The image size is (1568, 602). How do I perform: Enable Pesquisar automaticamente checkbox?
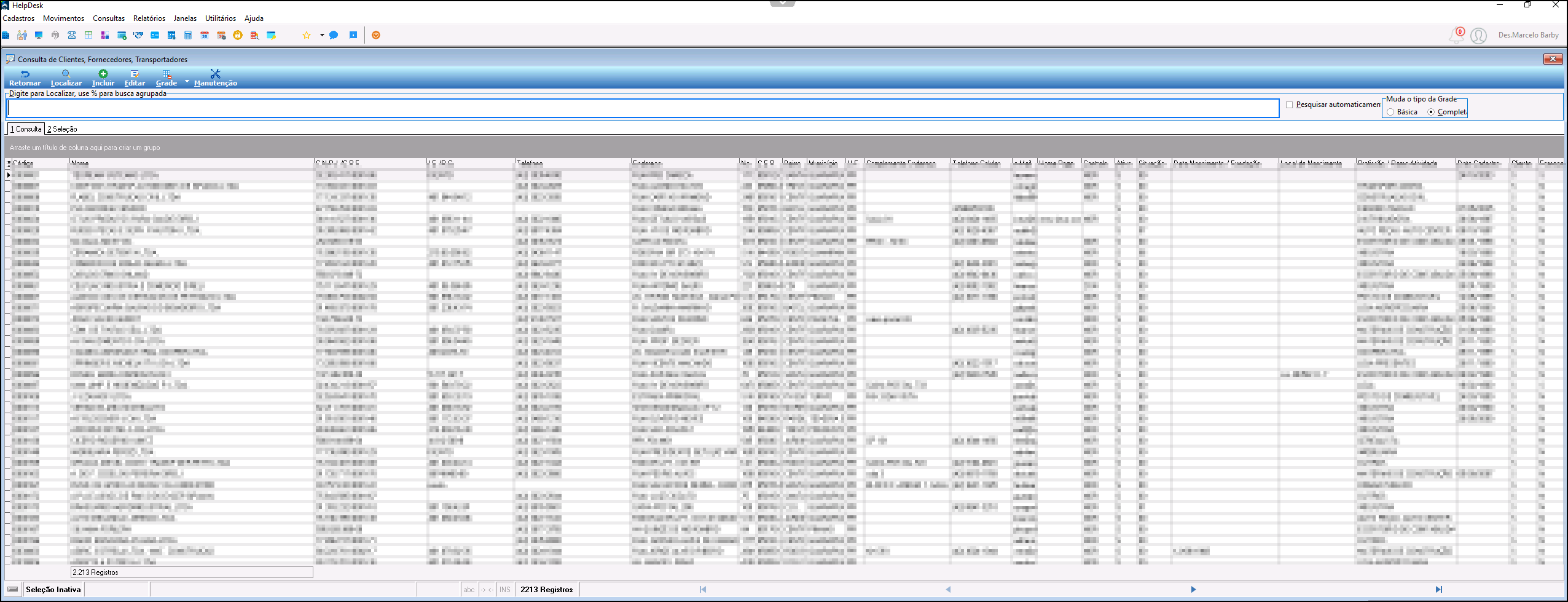[x=1289, y=105]
